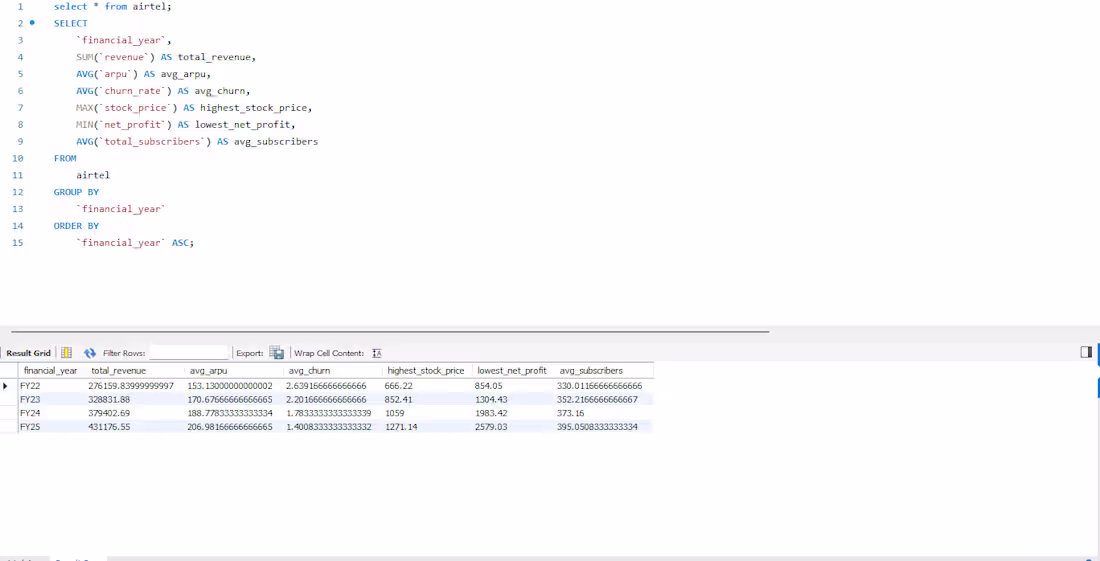Toggle the result side panel icon at right
The width and height of the screenshot is (1100, 561).
pyautogui.click(x=1086, y=352)
